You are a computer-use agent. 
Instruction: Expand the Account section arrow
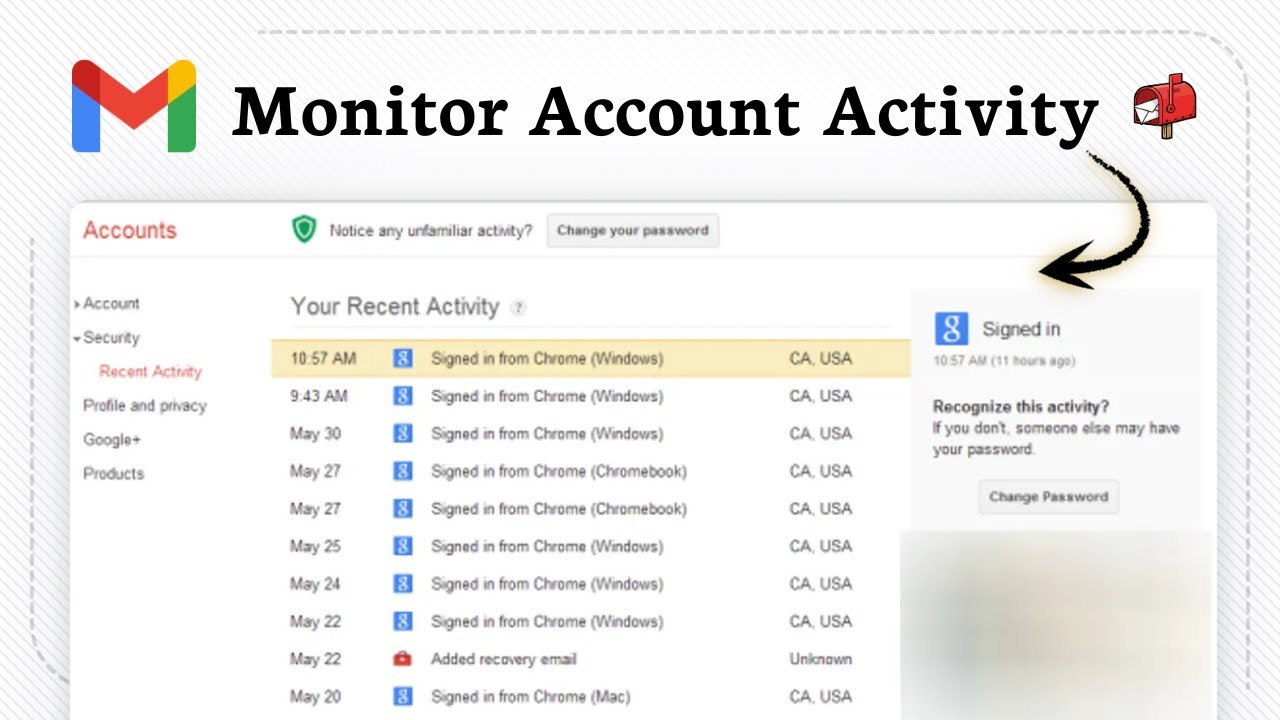(x=77, y=304)
